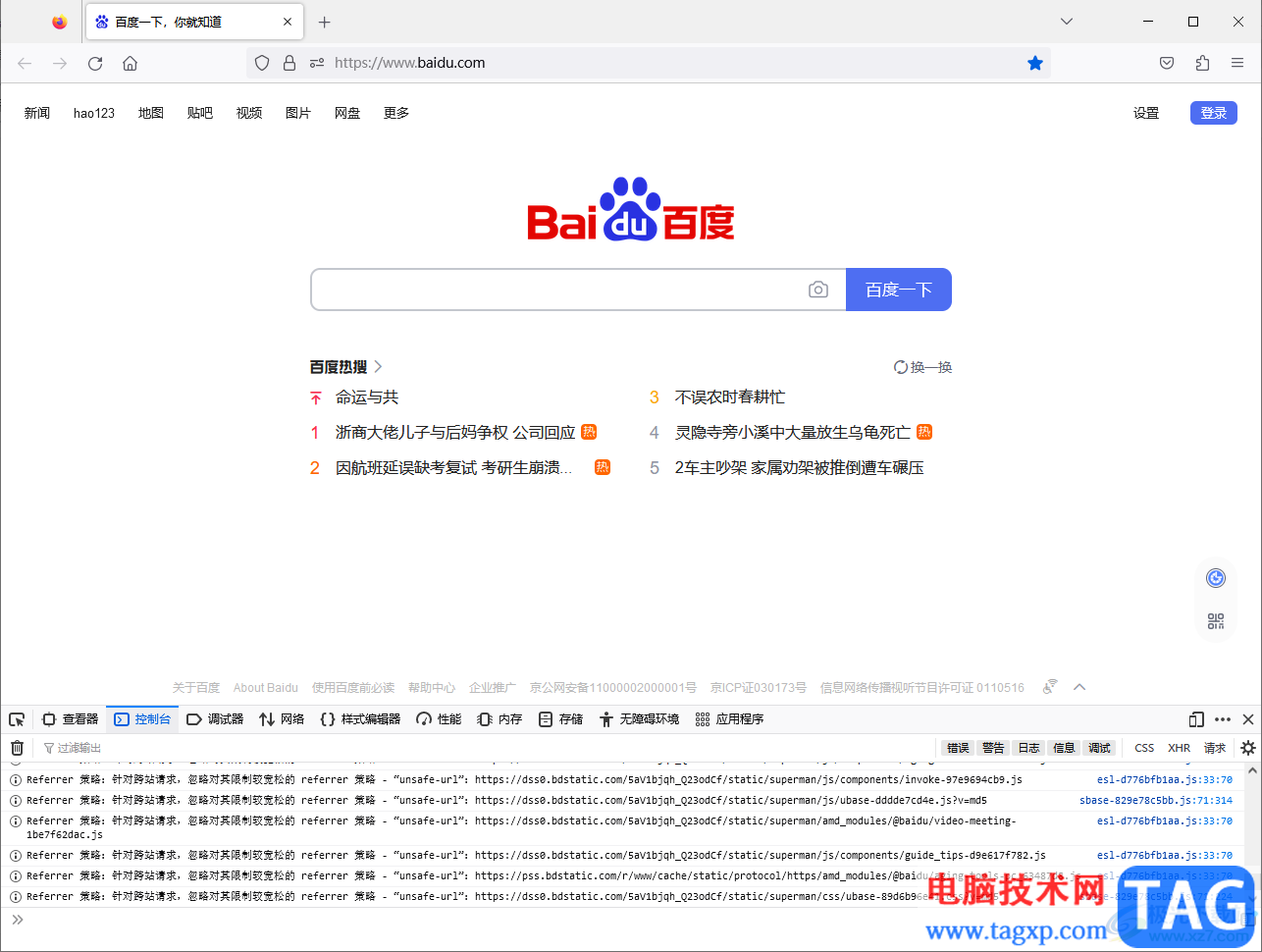Open hao123 link
Screen dimensions: 1262x952
94,113
